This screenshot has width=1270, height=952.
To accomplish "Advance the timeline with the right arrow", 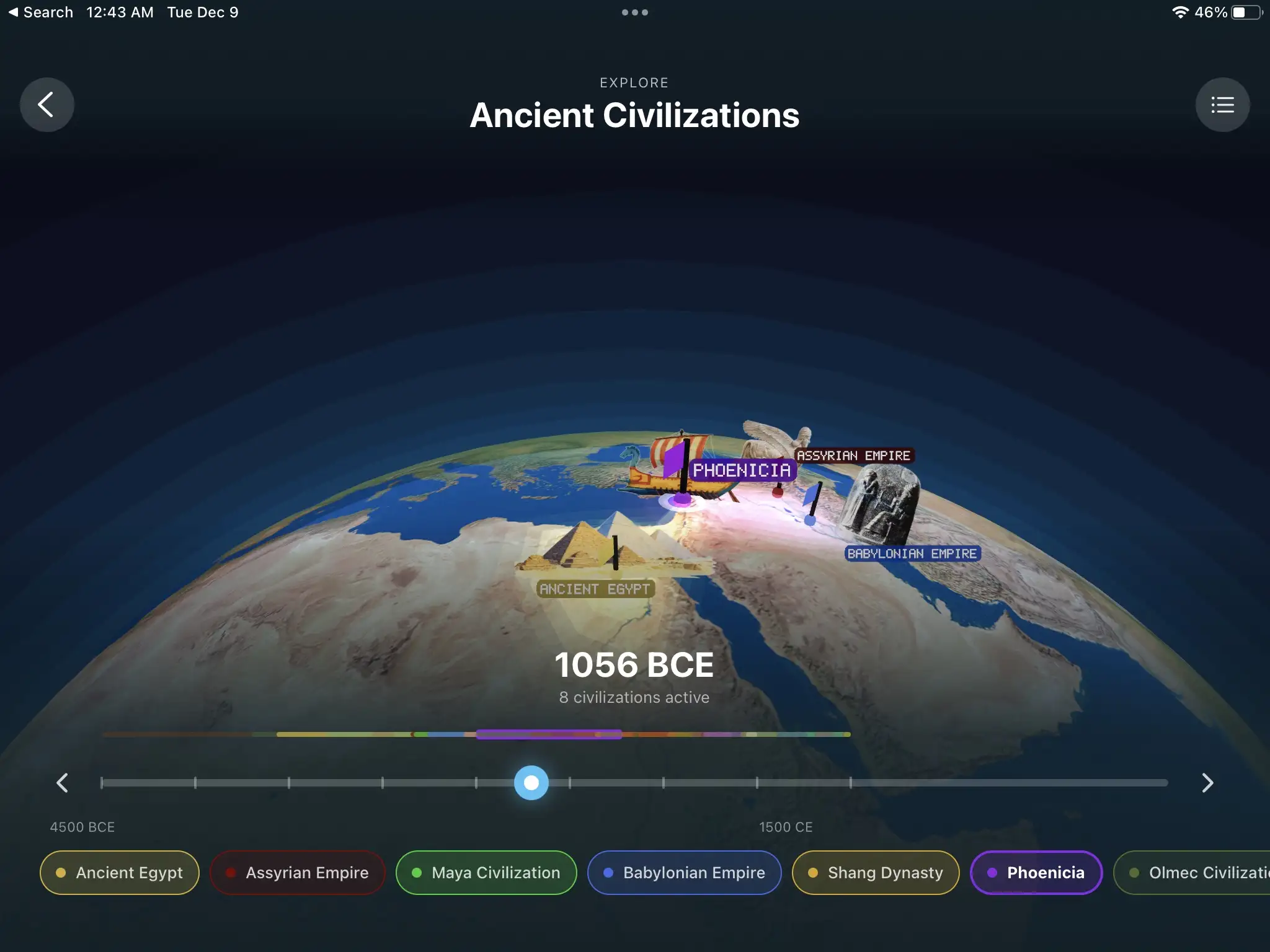I will (1207, 783).
